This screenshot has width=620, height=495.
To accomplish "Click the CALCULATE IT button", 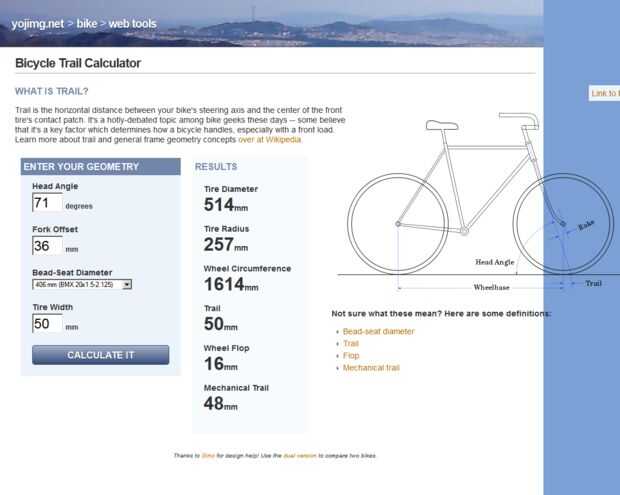I will click(x=101, y=355).
